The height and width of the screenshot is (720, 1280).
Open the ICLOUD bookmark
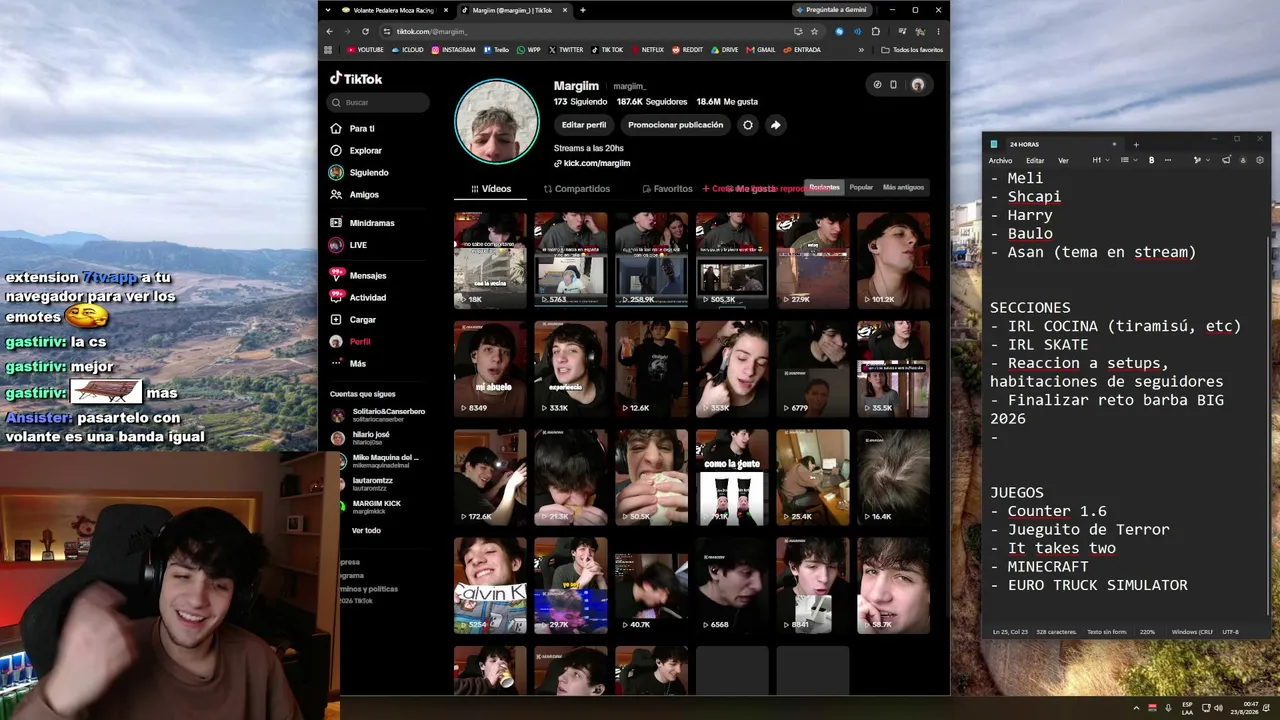pos(408,49)
